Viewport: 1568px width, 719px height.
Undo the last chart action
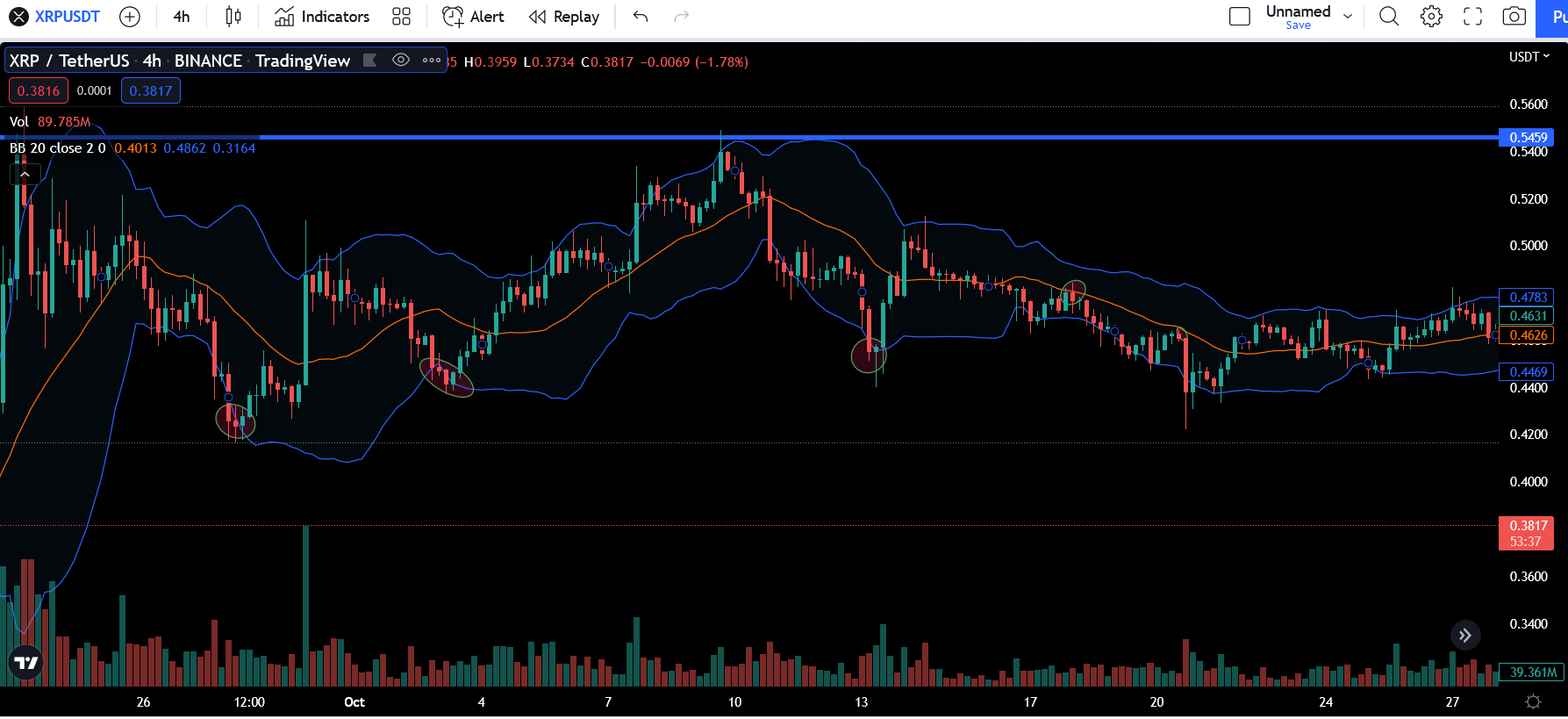point(641,17)
